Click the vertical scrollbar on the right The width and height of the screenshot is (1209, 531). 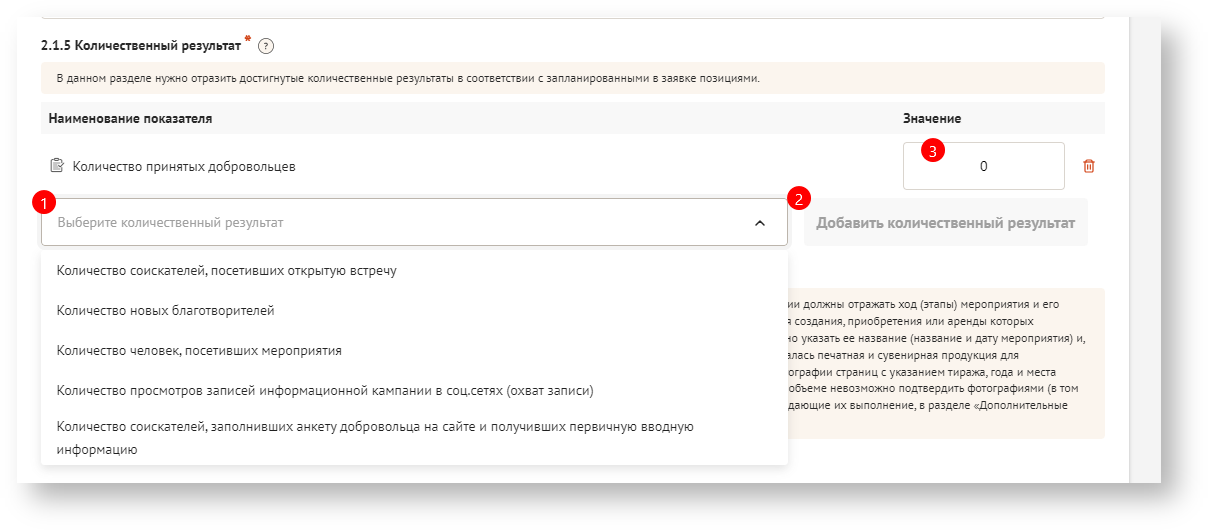click(1139, 250)
